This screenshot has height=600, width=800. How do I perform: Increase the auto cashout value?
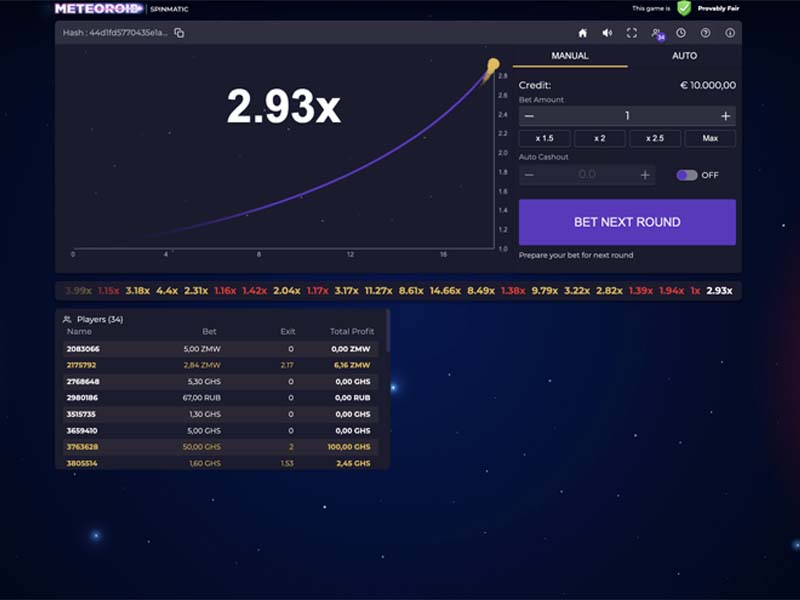coord(645,176)
